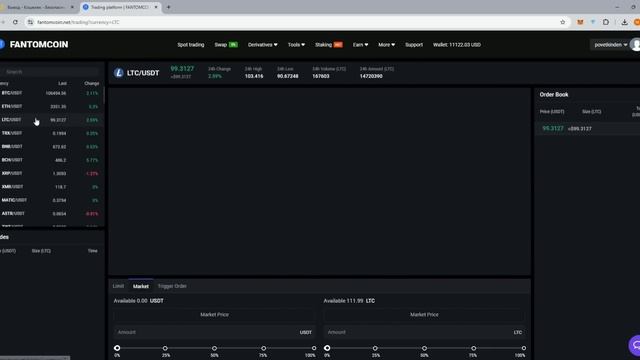Click the Wallet balance link
Viewport: 640px width, 360px height.
457,44
